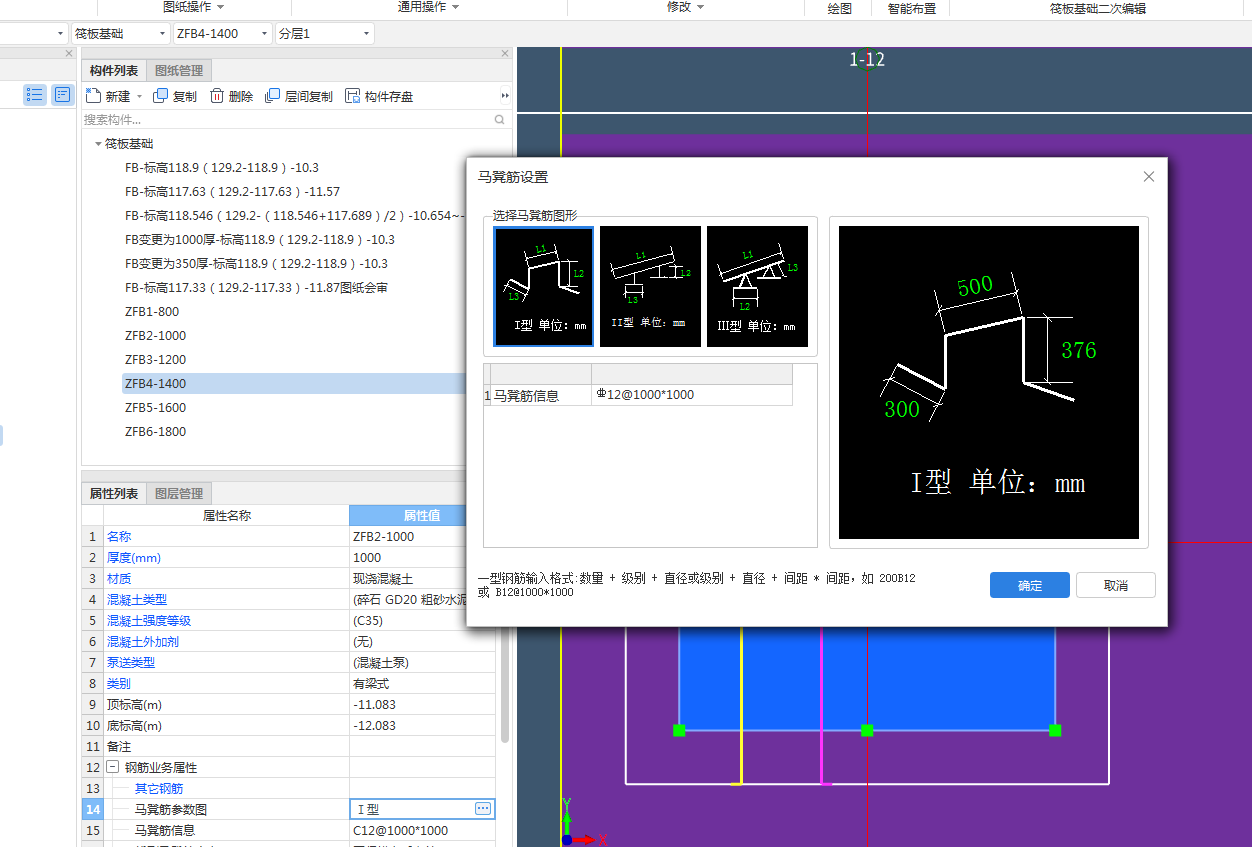The image size is (1252, 847).
Task: Choose the III型 stirrup chair diagram
Action: click(757, 286)
